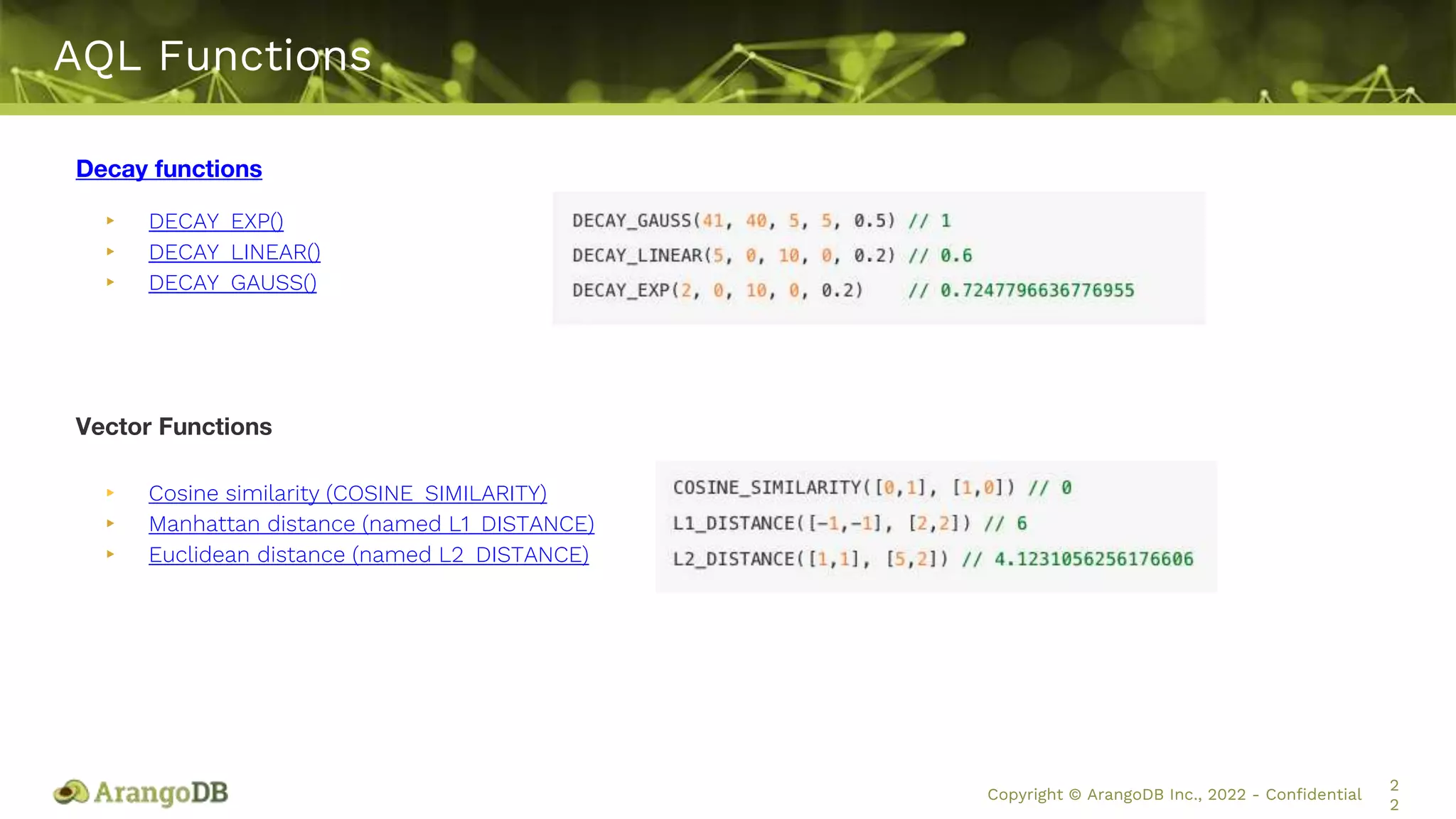Click the bullet arrow beside Euclidean distance
The image size is (1456, 819).
pyautogui.click(x=110, y=554)
